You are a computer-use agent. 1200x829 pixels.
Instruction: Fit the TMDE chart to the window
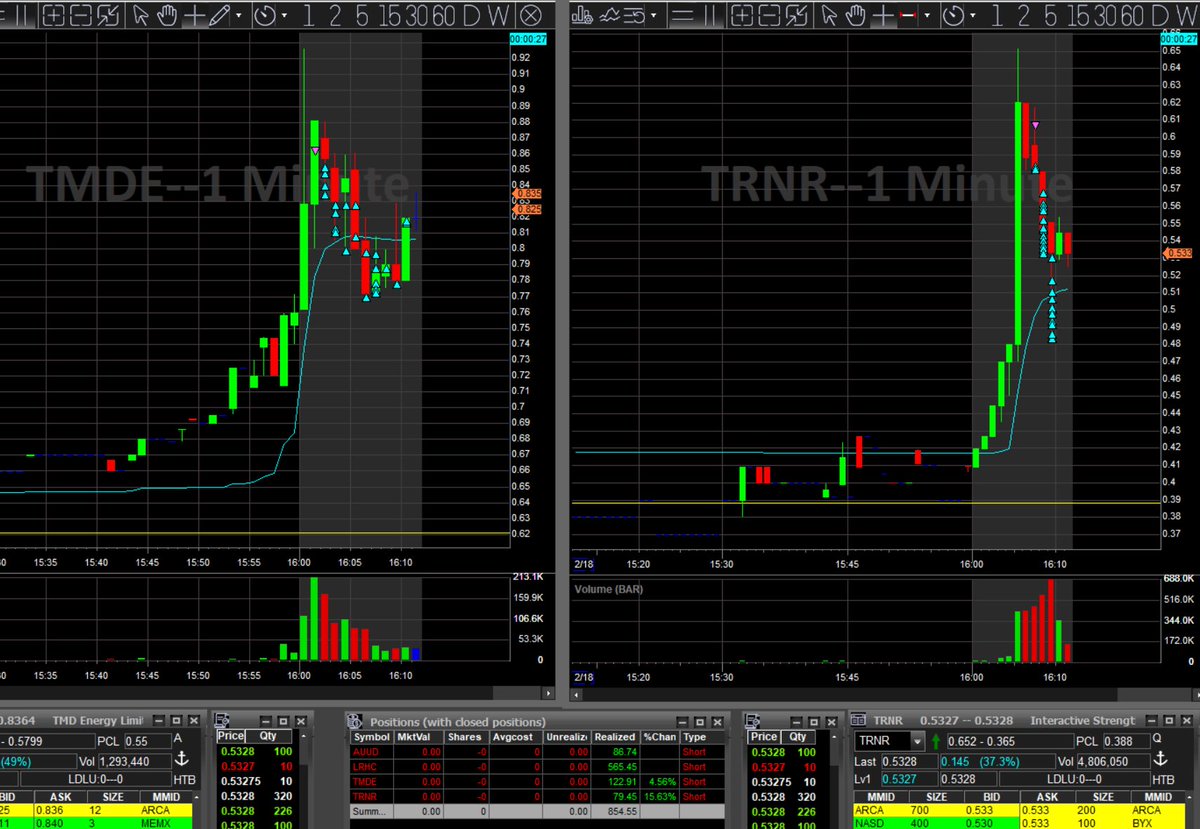coord(107,16)
